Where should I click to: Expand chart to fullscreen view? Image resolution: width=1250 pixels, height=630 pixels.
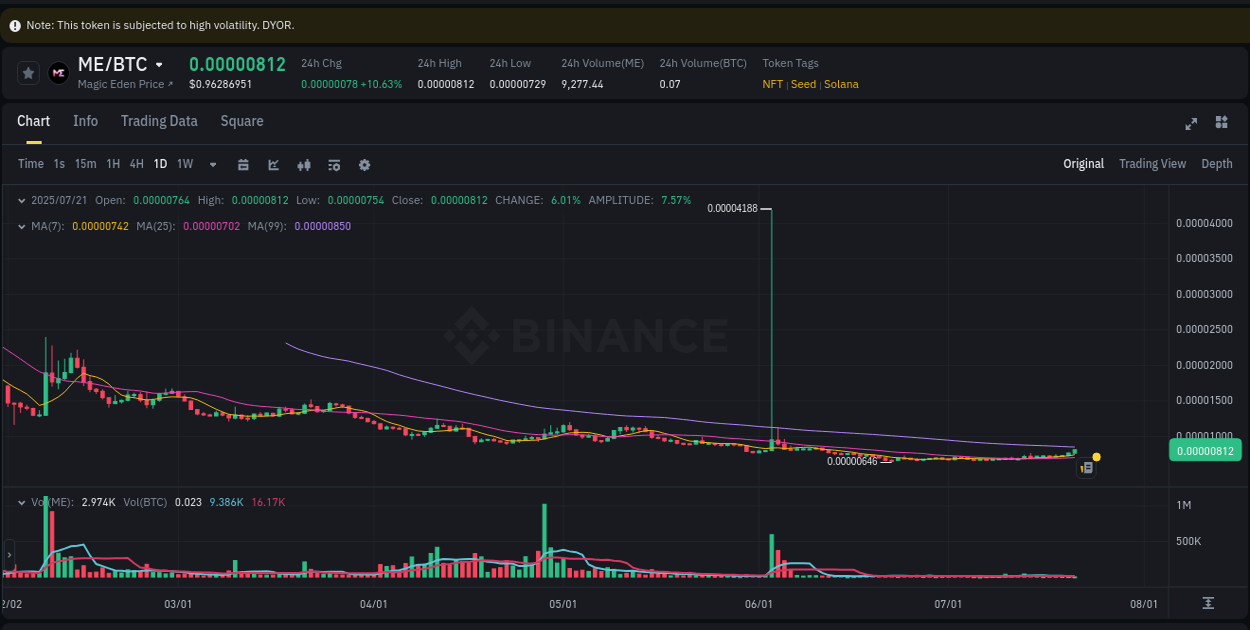coord(1191,123)
